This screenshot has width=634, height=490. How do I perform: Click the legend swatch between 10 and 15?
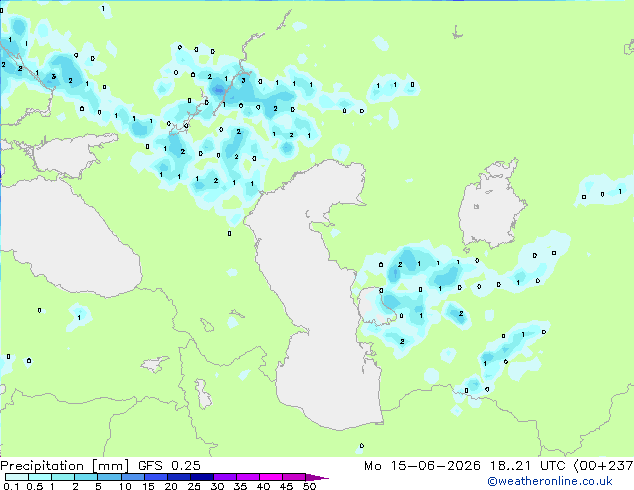point(132,477)
